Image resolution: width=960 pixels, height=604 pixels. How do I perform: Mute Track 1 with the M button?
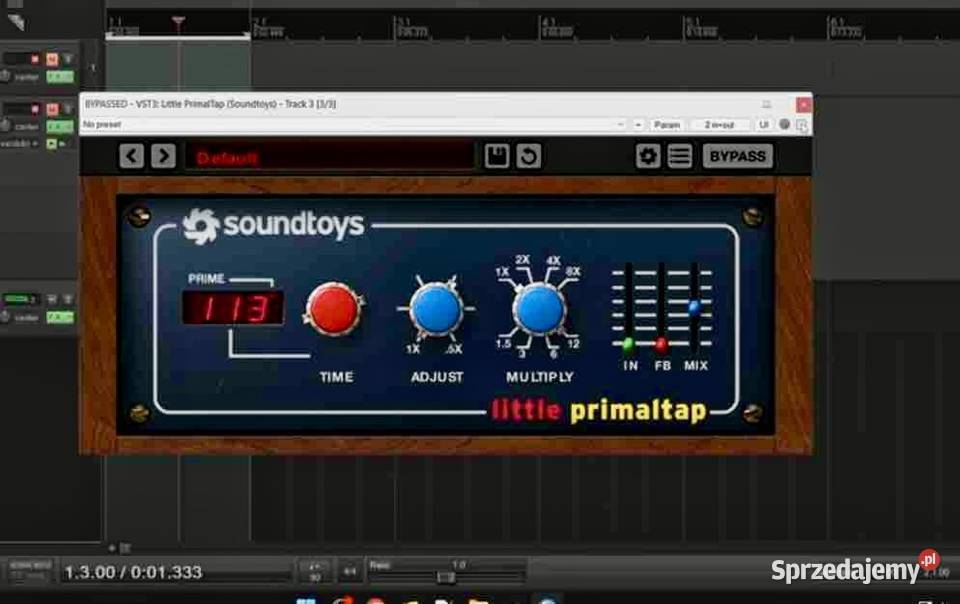52,57
